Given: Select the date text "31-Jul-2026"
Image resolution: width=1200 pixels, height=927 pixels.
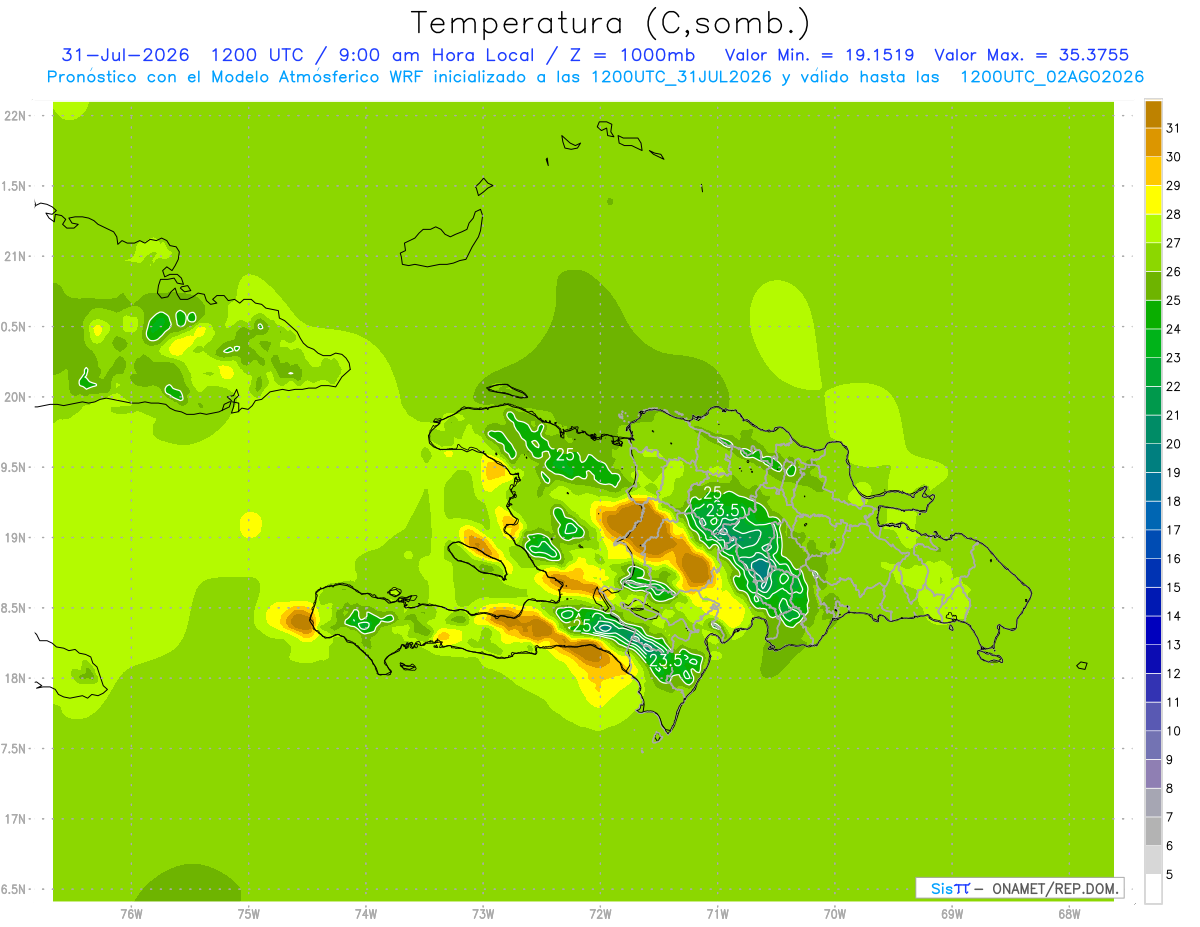Looking at the screenshot, I should tap(123, 55).
